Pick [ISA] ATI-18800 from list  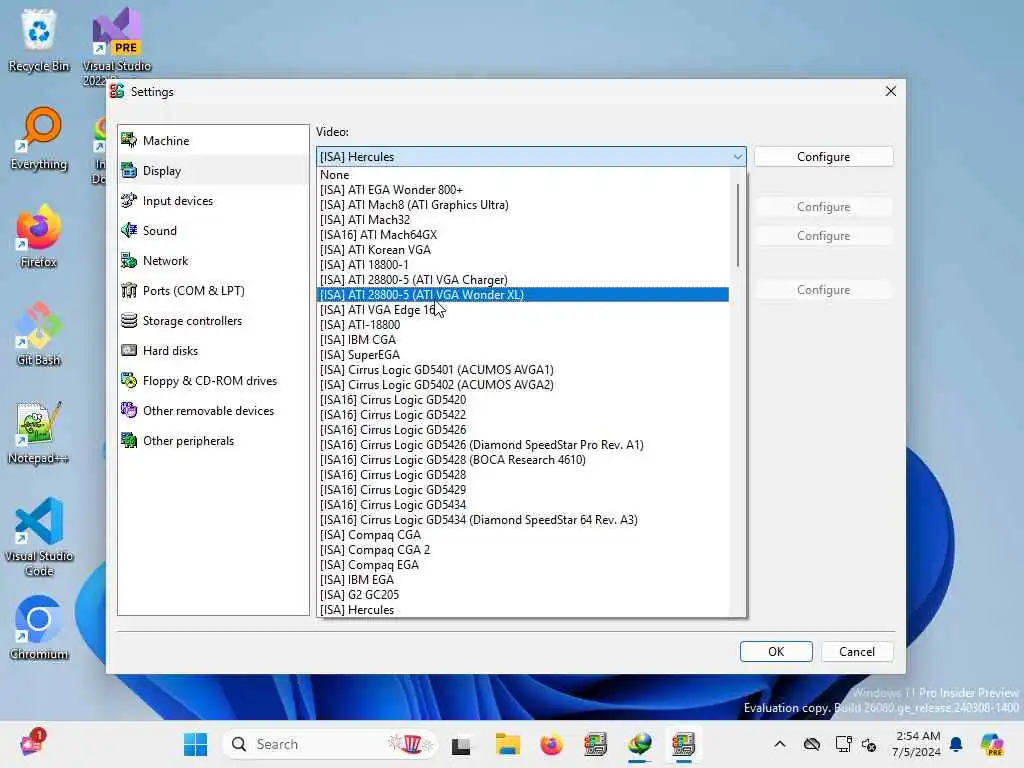(523, 325)
